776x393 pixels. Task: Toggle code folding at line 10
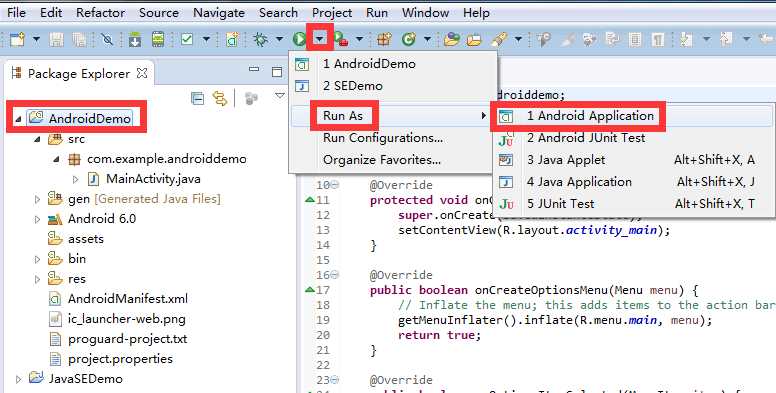tap(335, 185)
